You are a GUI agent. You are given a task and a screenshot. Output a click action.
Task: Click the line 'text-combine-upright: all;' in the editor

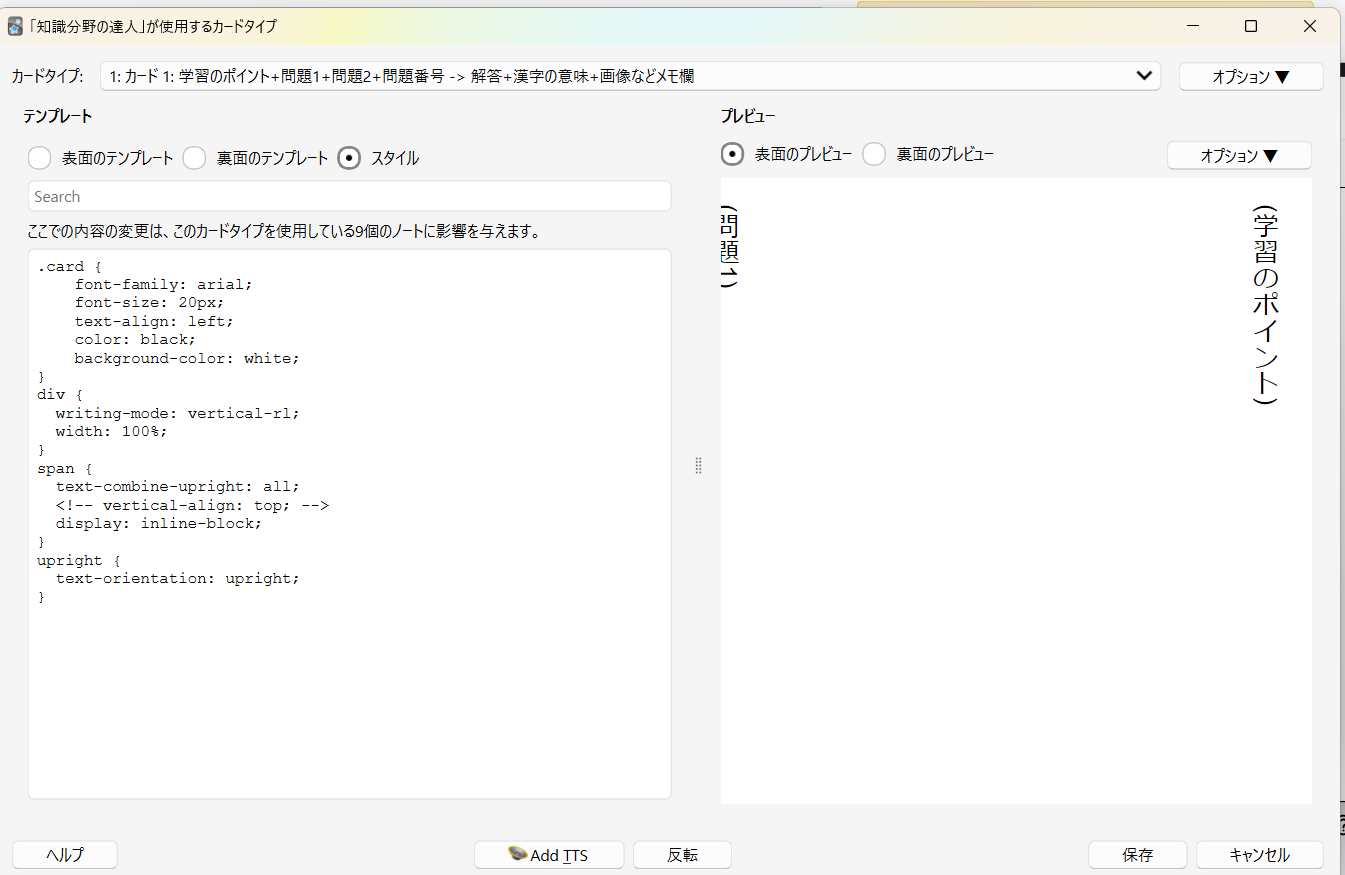(177, 486)
